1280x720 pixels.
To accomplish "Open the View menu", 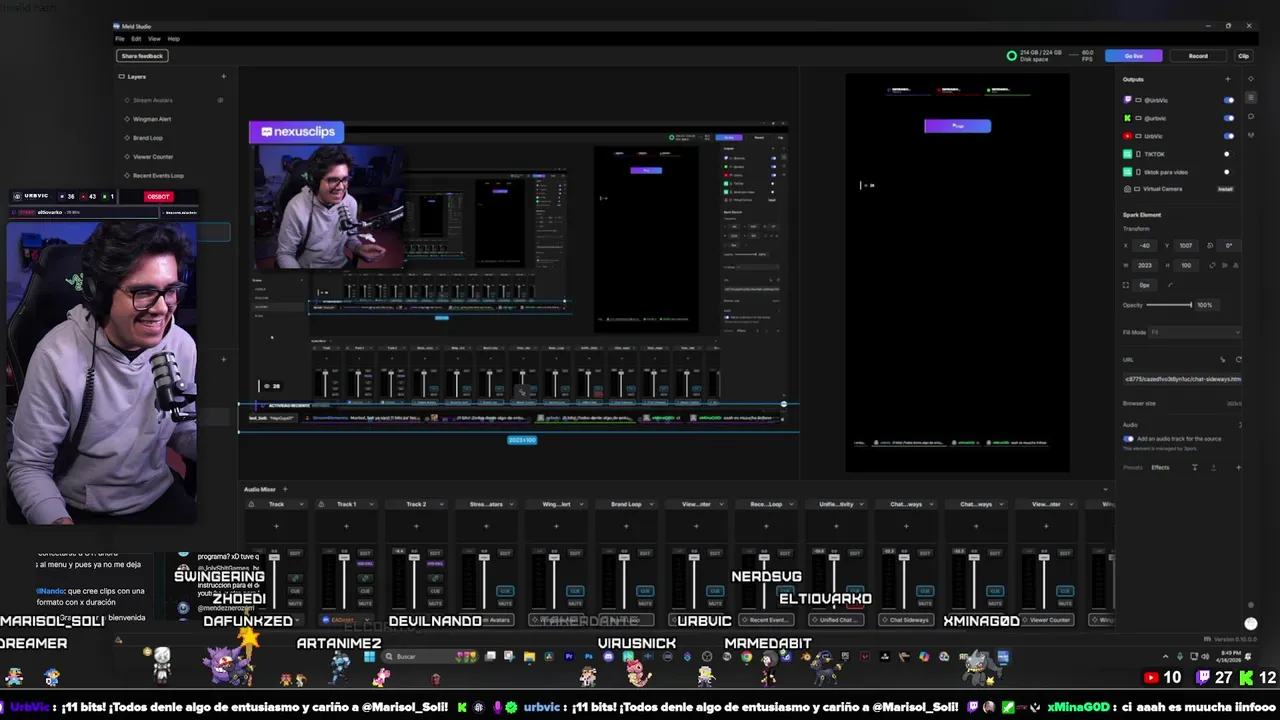I will pyautogui.click(x=154, y=39).
